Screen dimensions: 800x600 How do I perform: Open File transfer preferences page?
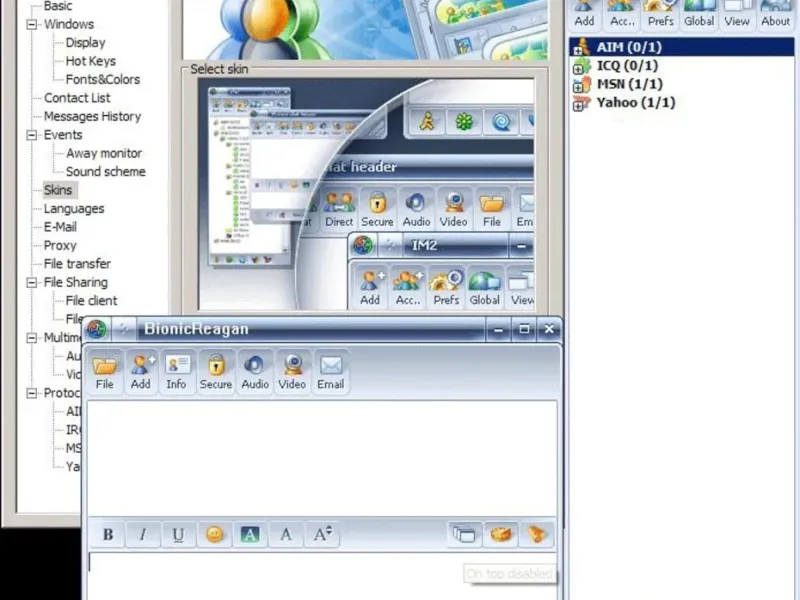77,264
